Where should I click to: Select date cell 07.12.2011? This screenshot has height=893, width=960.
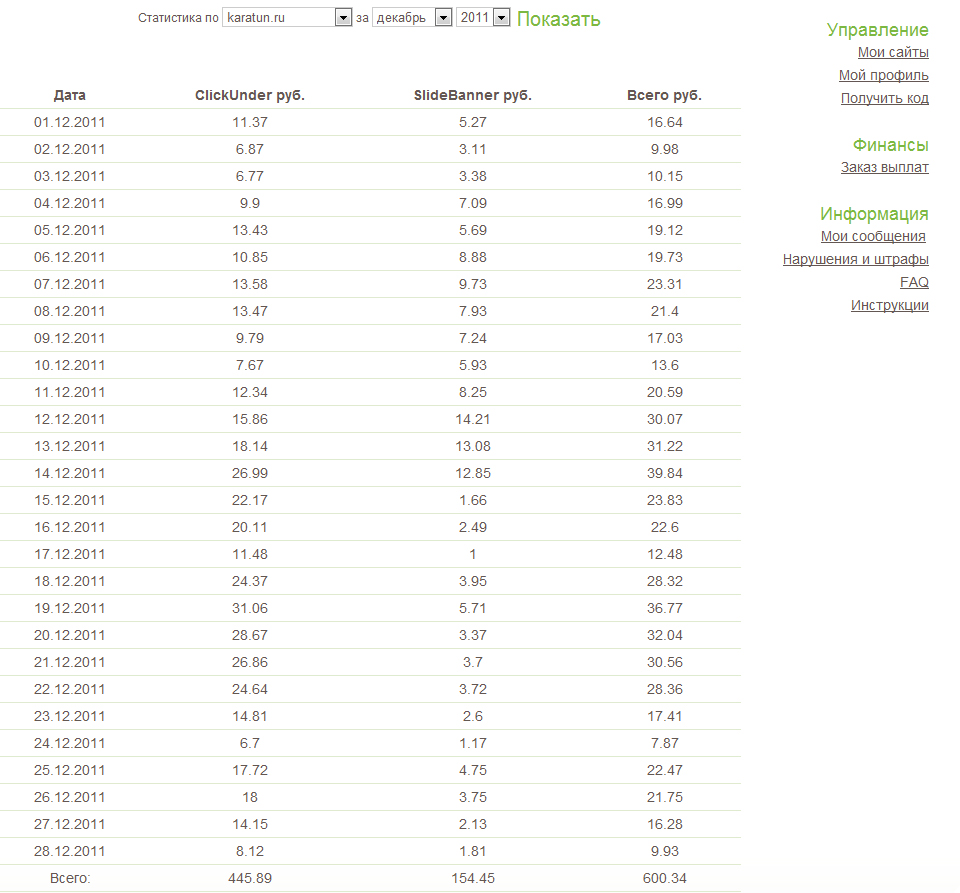click(70, 284)
